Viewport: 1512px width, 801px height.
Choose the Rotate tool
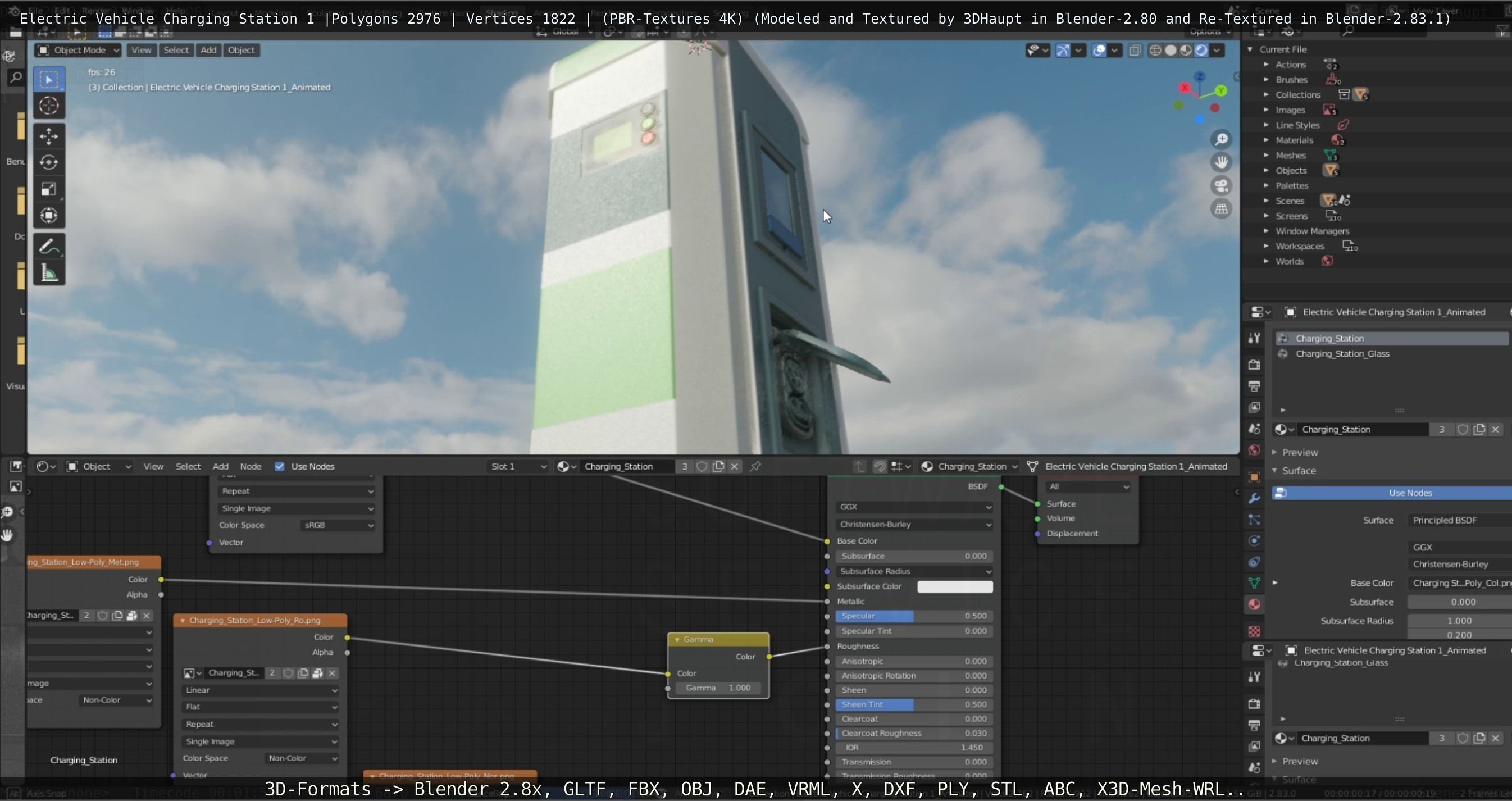point(49,162)
